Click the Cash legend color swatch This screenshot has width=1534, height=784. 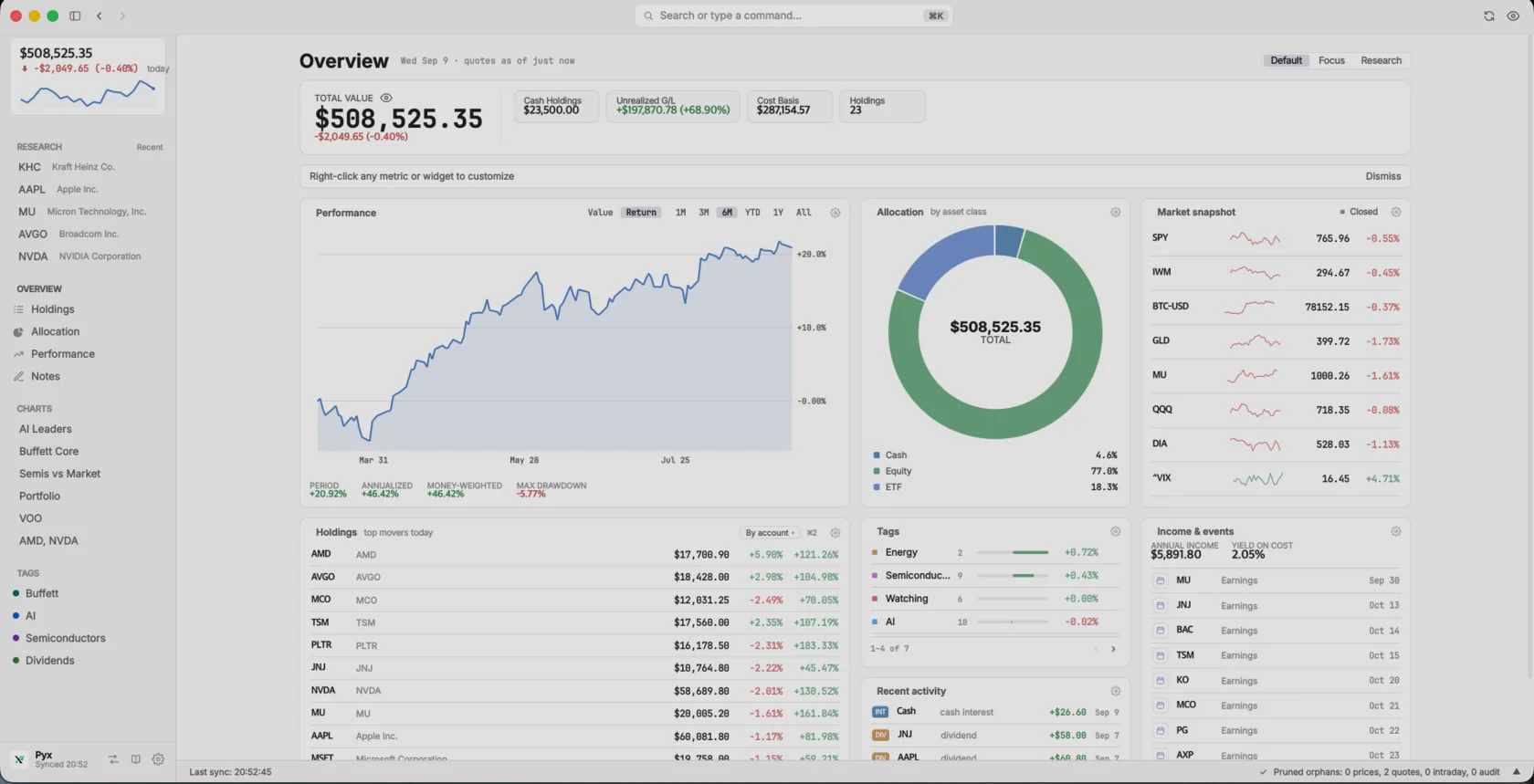coord(877,455)
